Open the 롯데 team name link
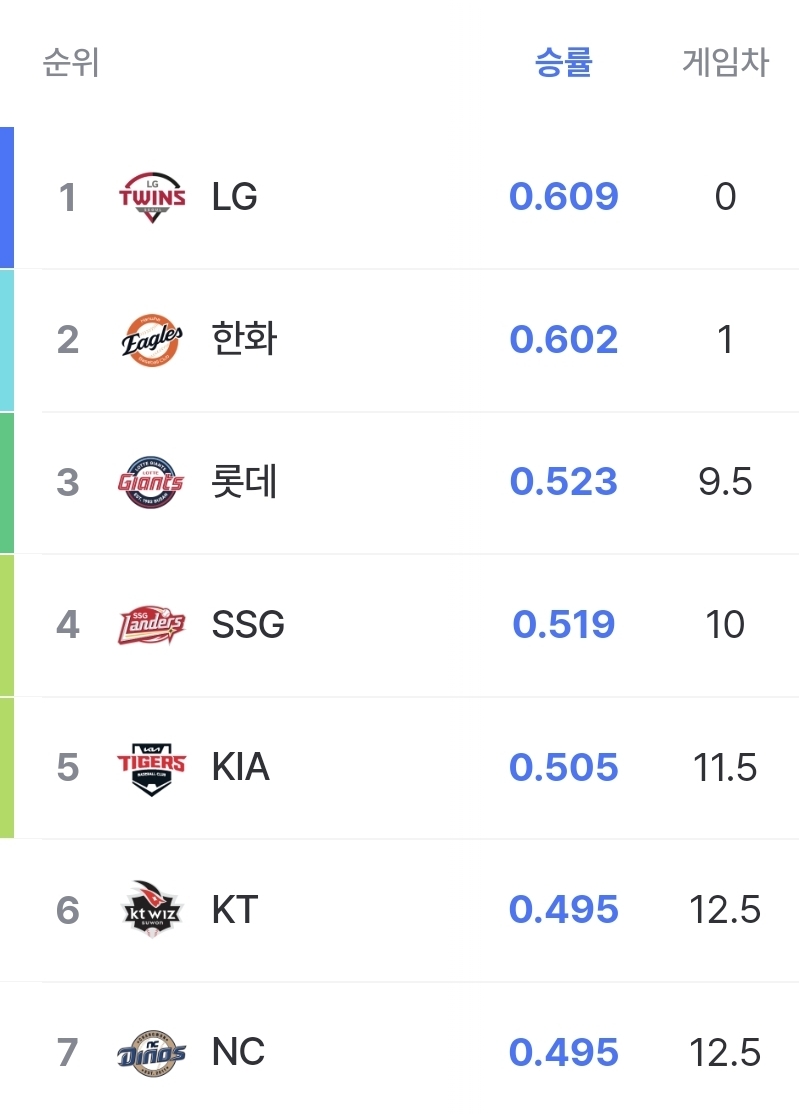This screenshot has height=1114, width=799. 244,482
